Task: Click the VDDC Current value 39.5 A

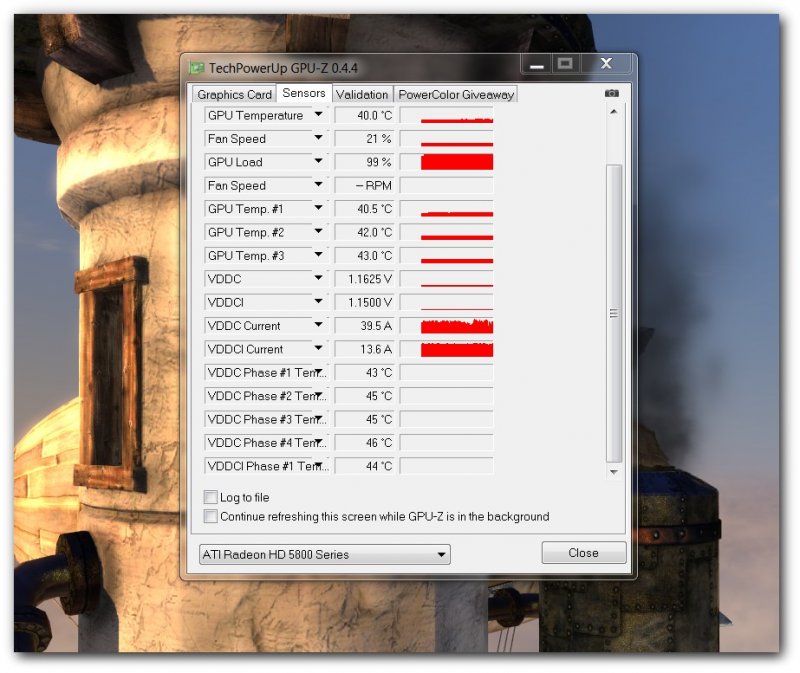Action: point(364,326)
